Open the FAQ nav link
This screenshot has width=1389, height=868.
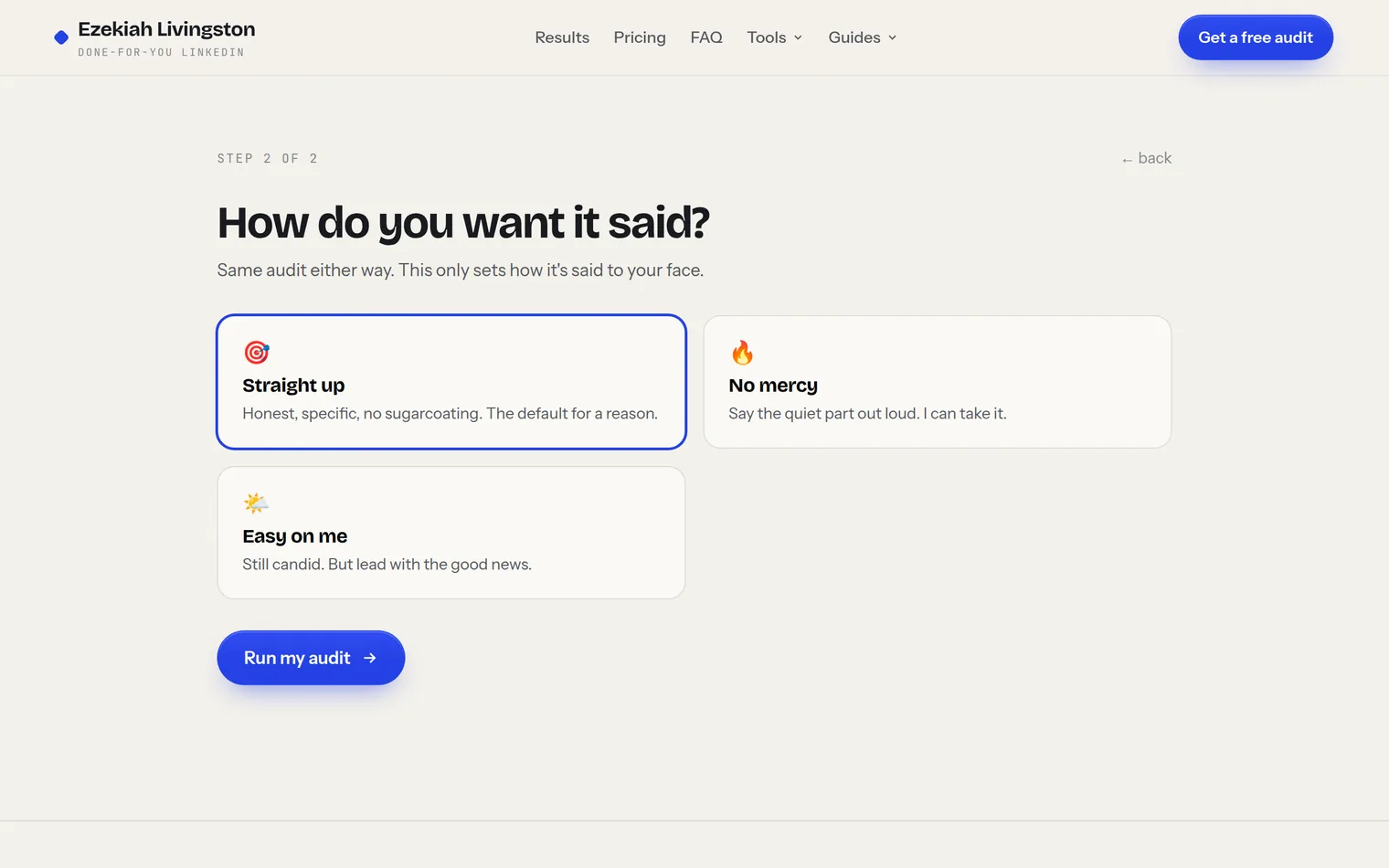(x=706, y=37)
